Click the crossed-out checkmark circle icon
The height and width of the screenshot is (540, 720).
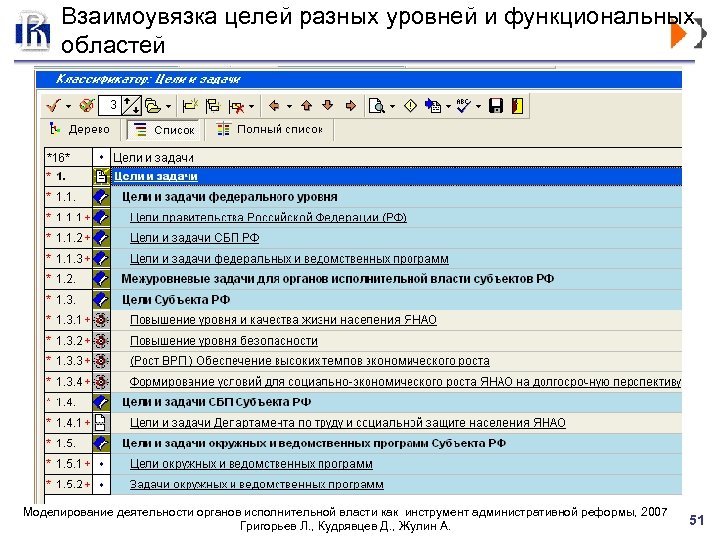(87, 106)
